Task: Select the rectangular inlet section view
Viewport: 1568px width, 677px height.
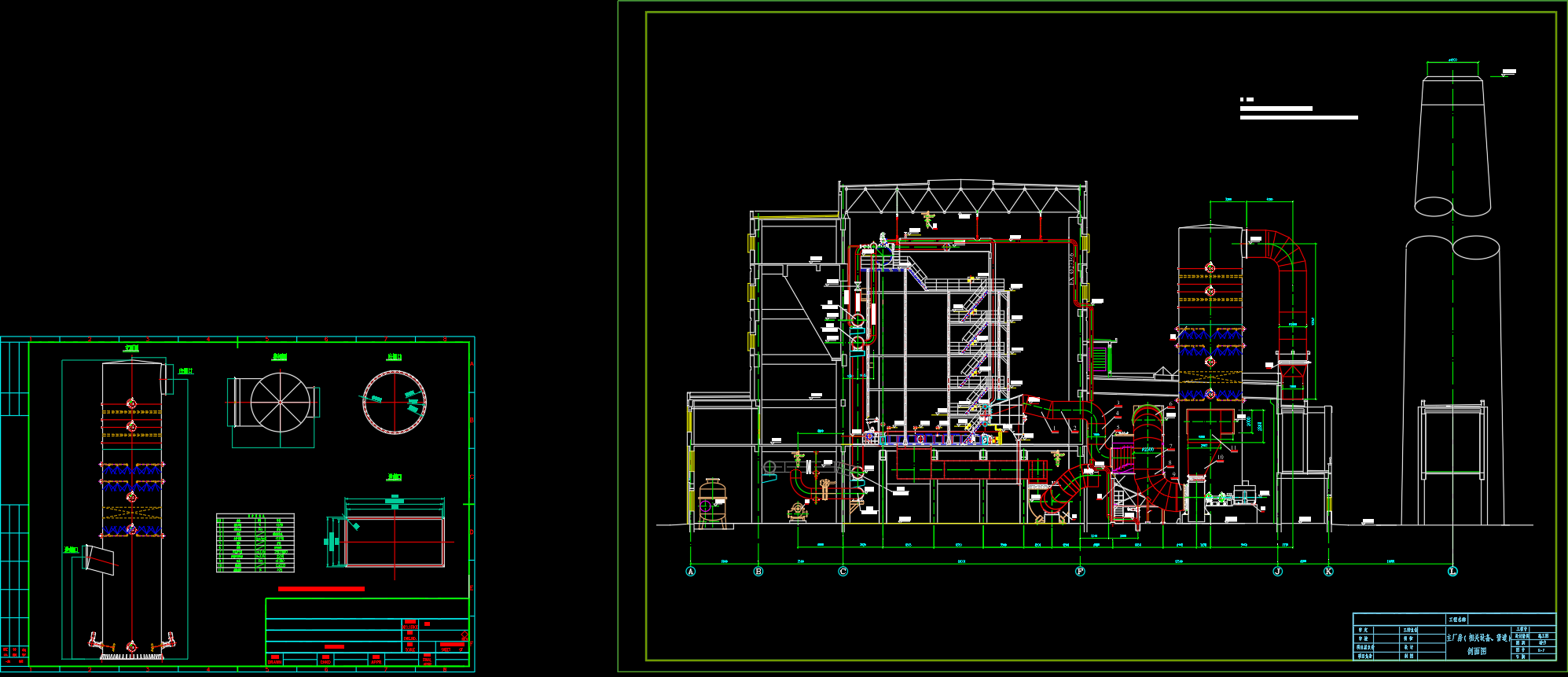Action: tap(395, 540)
